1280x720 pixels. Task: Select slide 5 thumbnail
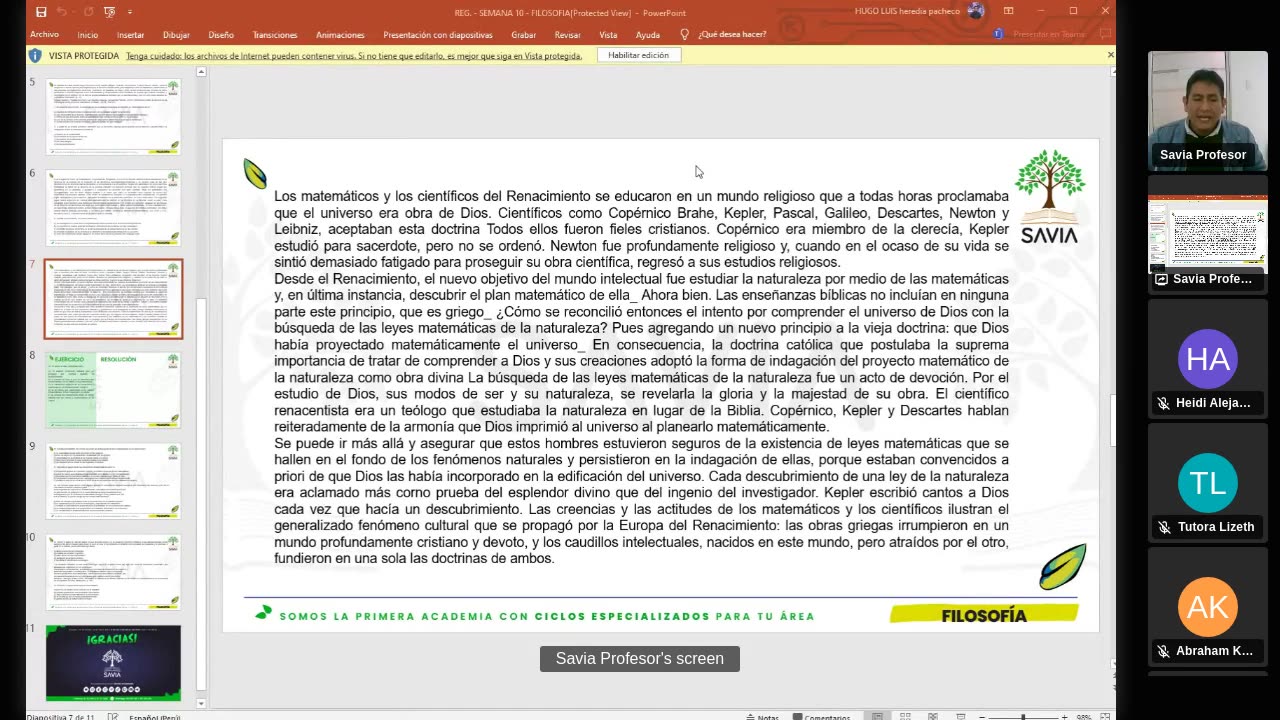pos(113,116)
